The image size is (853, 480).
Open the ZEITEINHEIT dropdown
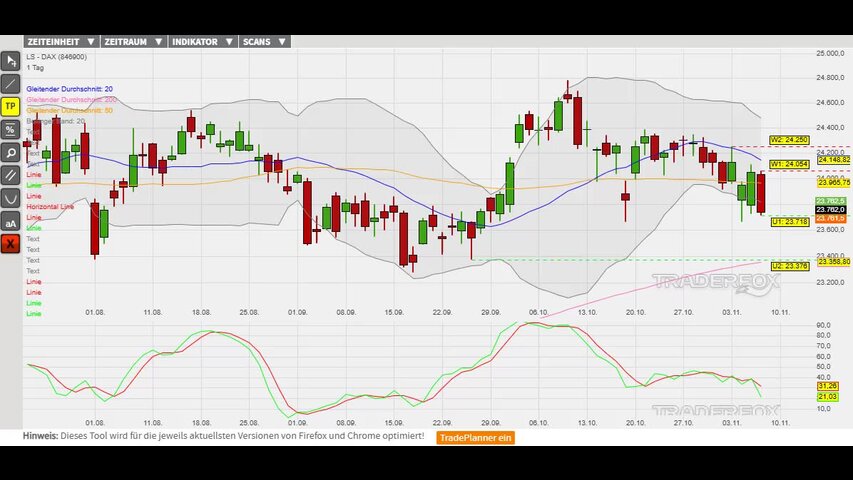coord(61,42)
